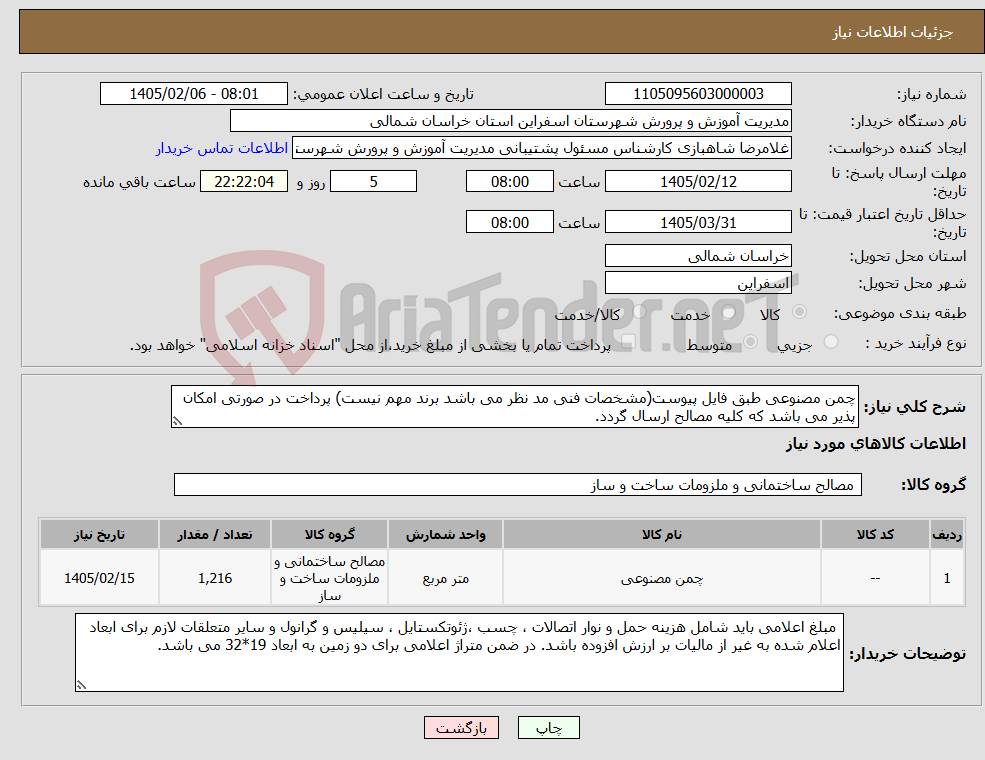Click the goods group field مصالح ساختمانی

(518, 485)
